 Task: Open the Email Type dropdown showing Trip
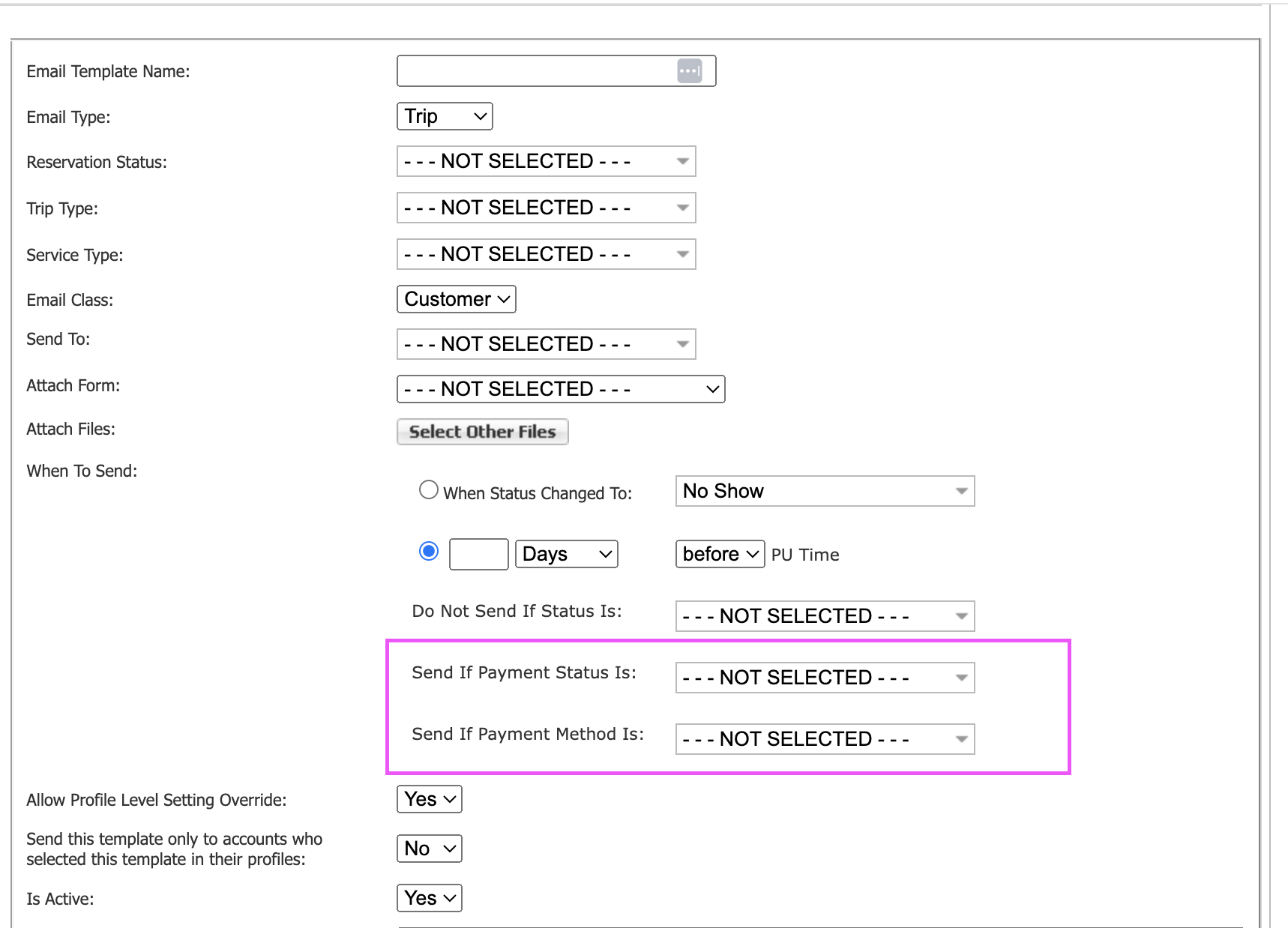[445, 116]
